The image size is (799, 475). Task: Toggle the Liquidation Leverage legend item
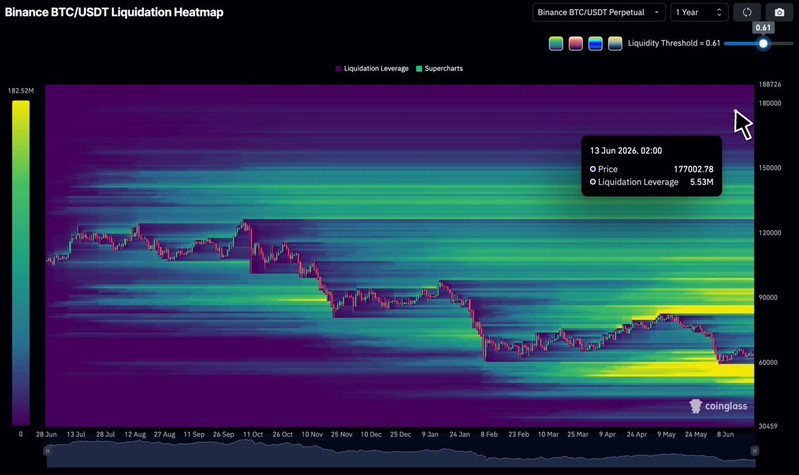[372, 68]
